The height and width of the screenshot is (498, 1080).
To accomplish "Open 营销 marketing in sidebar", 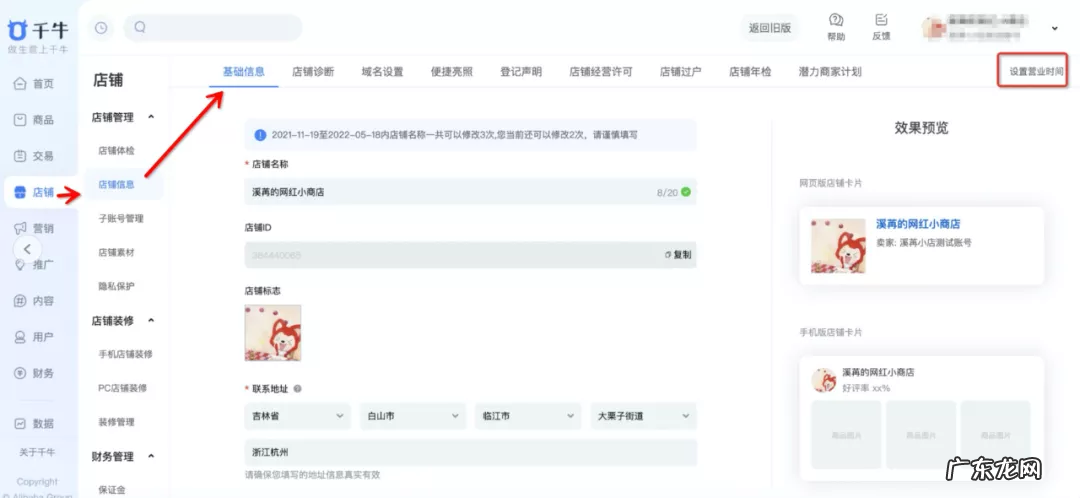I will click(34, 228).
